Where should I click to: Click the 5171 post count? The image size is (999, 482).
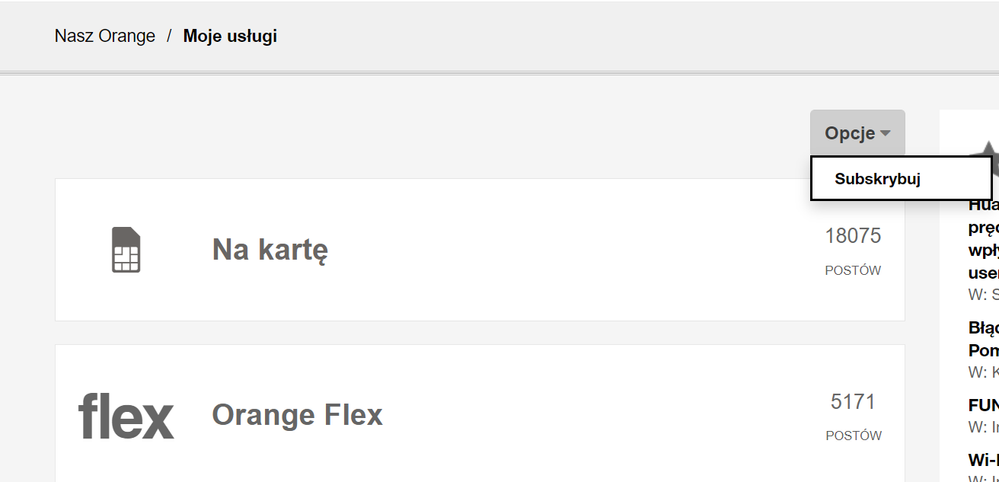click(852, 402)
